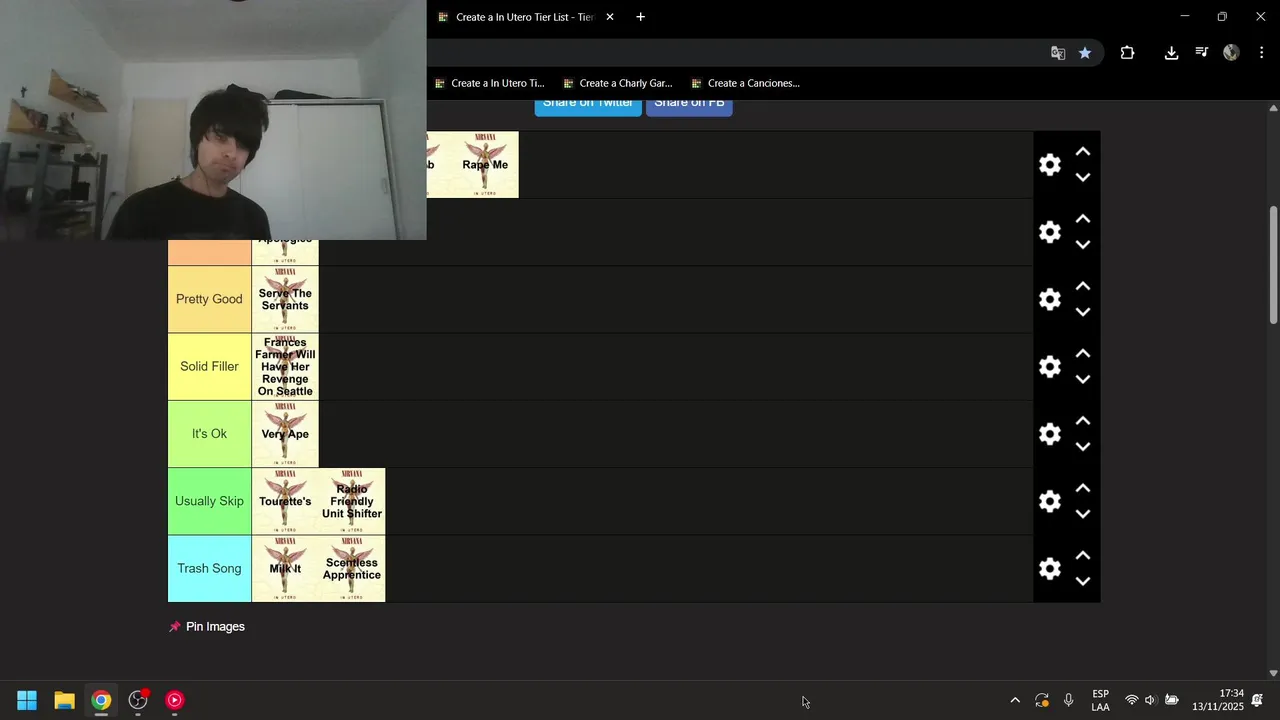Close the In Utero Tier List tab
The height and width of the screenshot is (720, 1280).
pyautogui.click(x=610, y=17)
